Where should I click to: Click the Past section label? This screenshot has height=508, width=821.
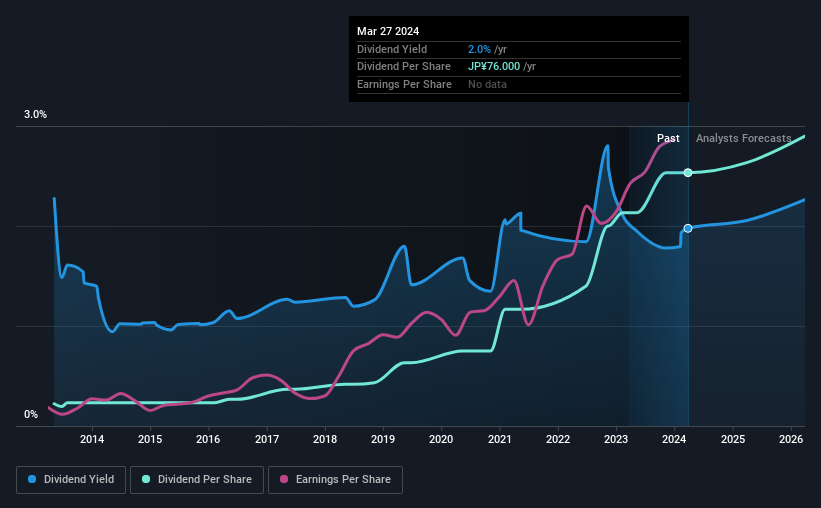coord(668,138)
